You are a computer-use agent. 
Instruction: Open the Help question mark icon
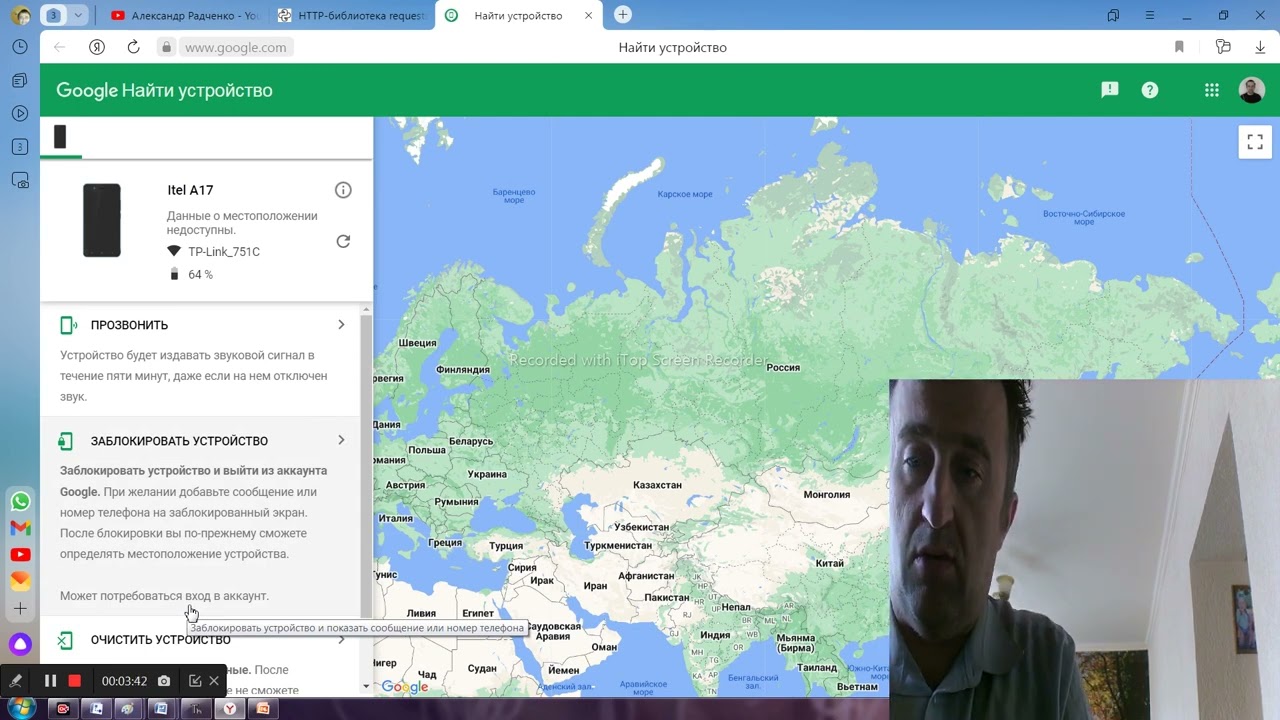click(x=1150, y=90)
